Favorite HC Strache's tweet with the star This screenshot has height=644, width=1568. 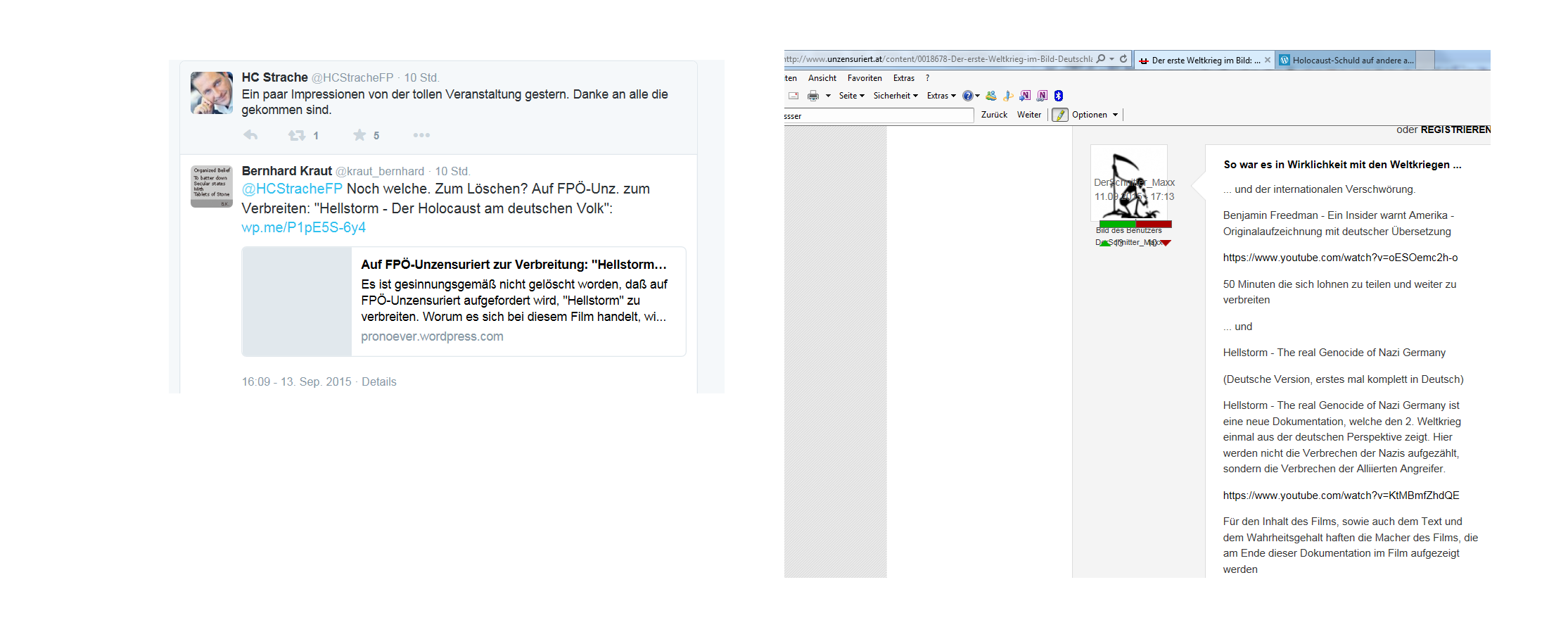pyautogui.click(x=359, y=135)
